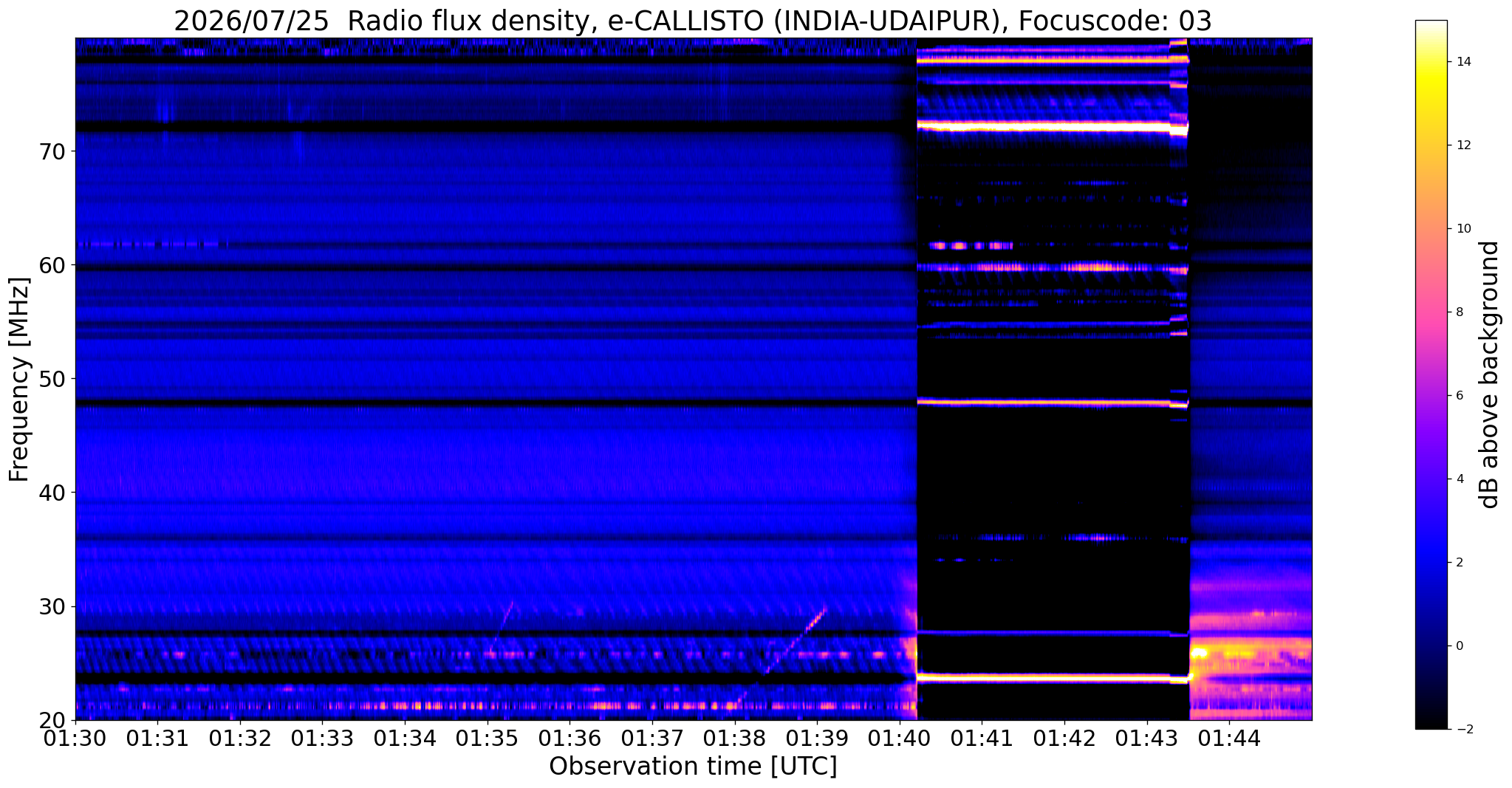Click the colorbar near the 8 dB mark

[1431, 312]
